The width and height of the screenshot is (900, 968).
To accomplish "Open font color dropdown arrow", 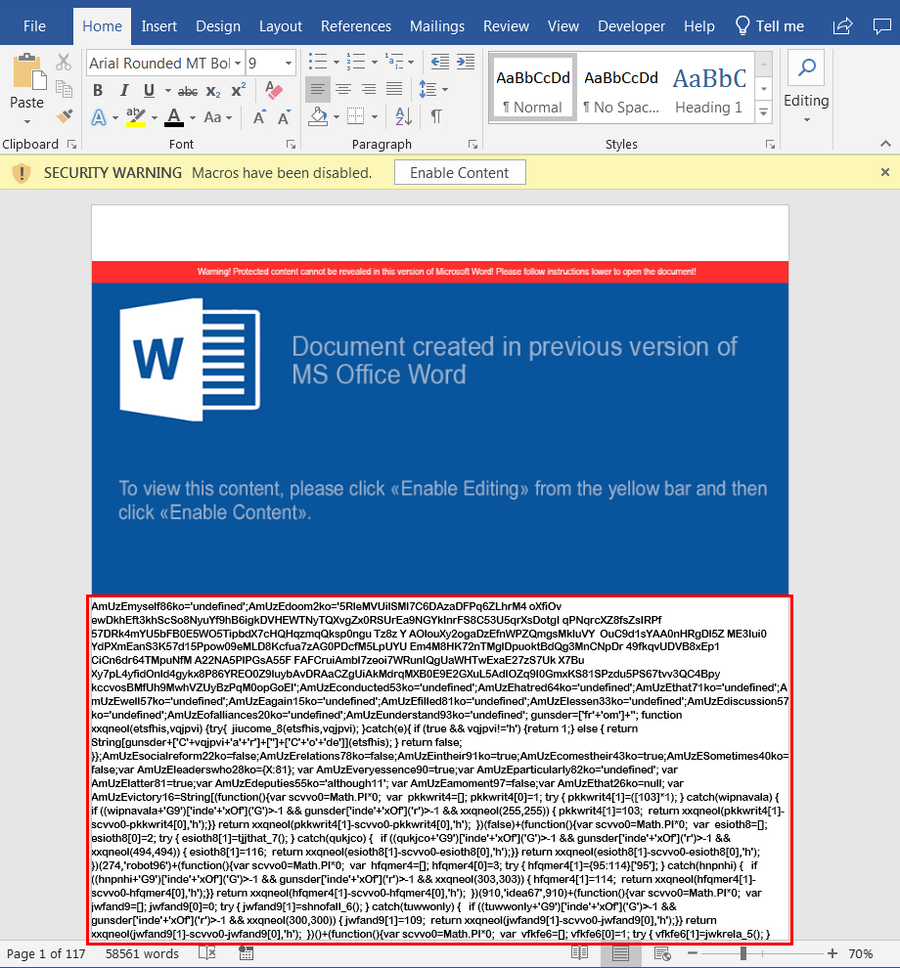I will point(193,117).
